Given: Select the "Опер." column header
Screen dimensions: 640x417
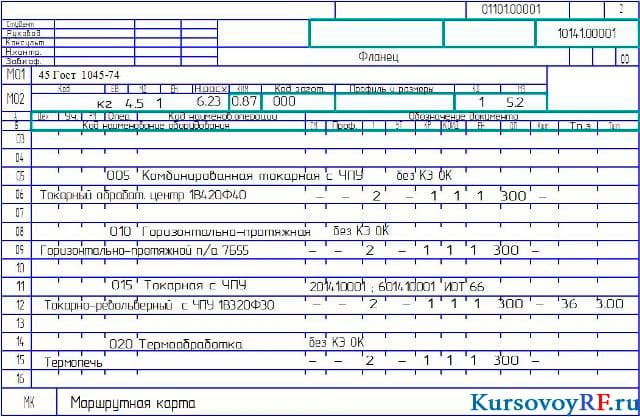Looking at the screenshot, I should coord(119,116).
